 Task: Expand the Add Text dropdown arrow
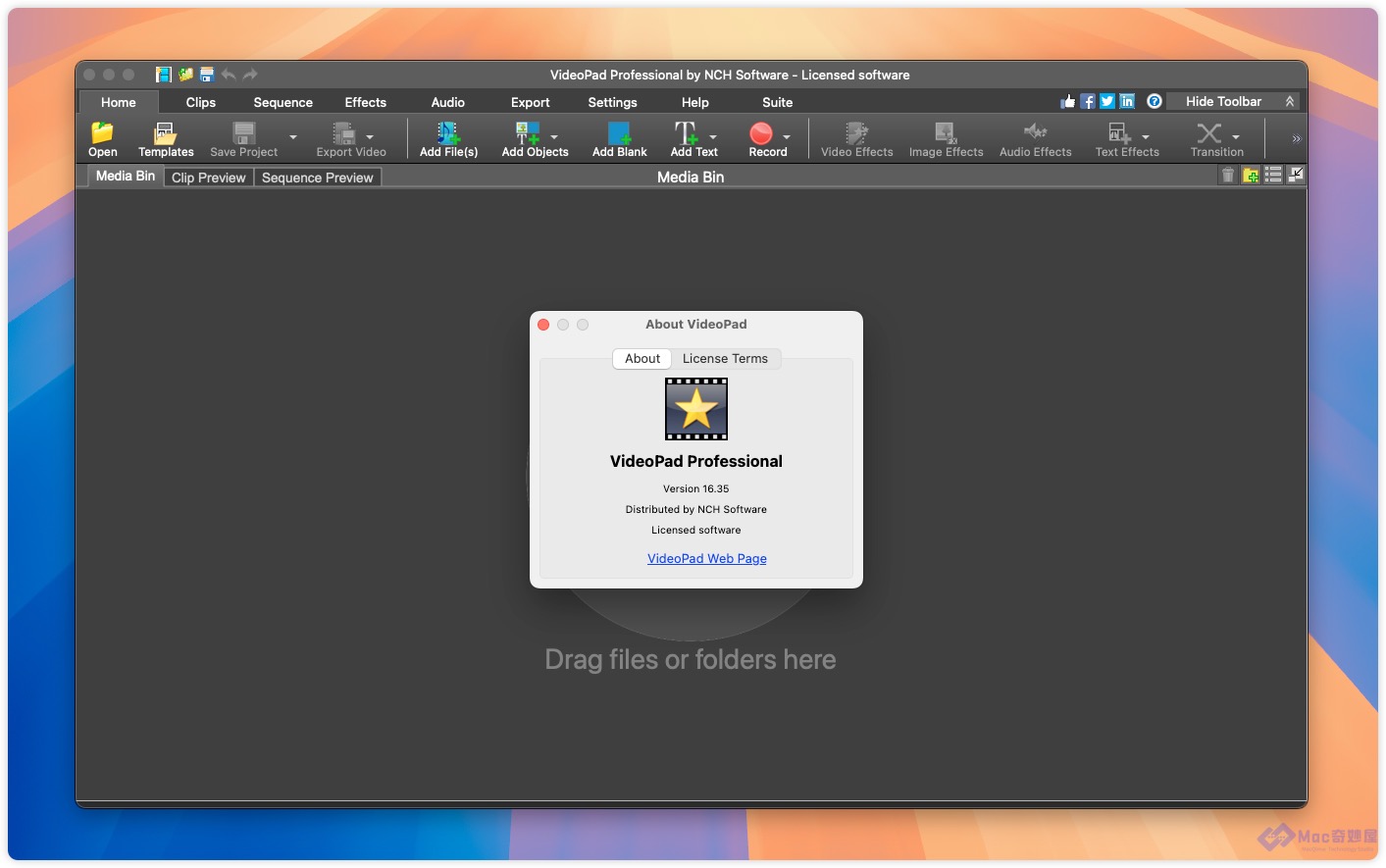coord(713,136)
